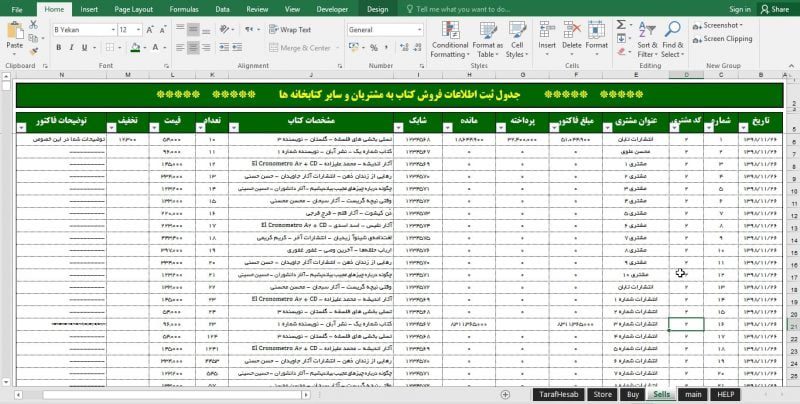Open the HELP sheet tab

point(725,394)
